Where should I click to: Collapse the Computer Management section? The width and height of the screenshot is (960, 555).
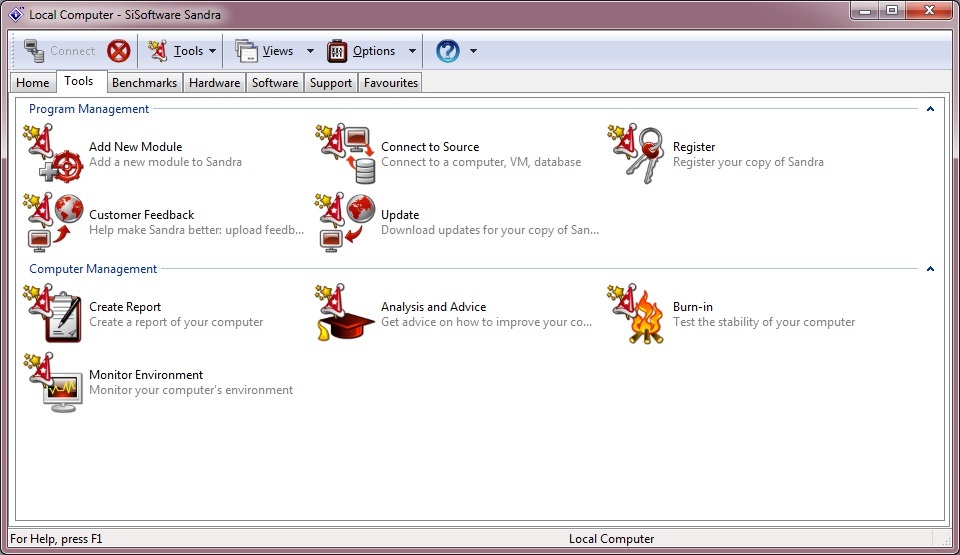pyautogui.click(x=930, y=269)
